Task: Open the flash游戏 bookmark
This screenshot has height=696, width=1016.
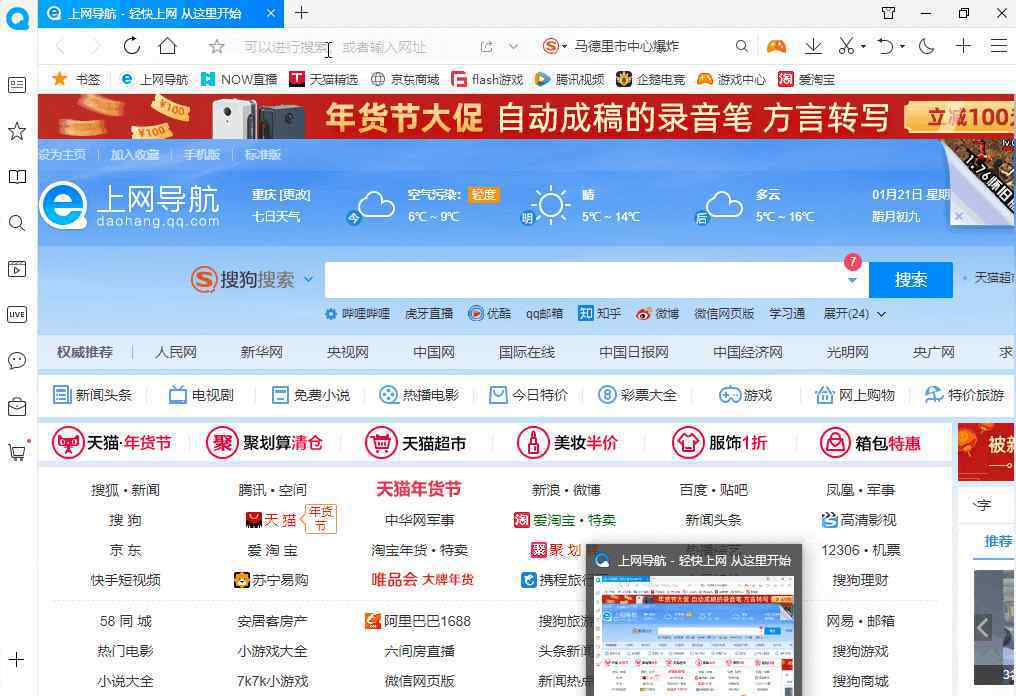Action: pyautogui.click(x=487, y=80)
